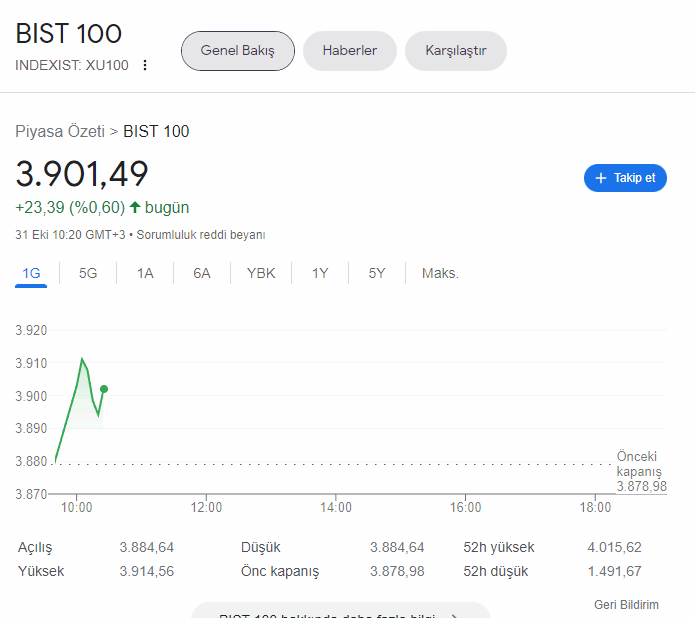The height and width of the screenshot is (618, 695).
Task: Click the Piyasa Özeti breadcrumb link
Action: pos(60,131)
